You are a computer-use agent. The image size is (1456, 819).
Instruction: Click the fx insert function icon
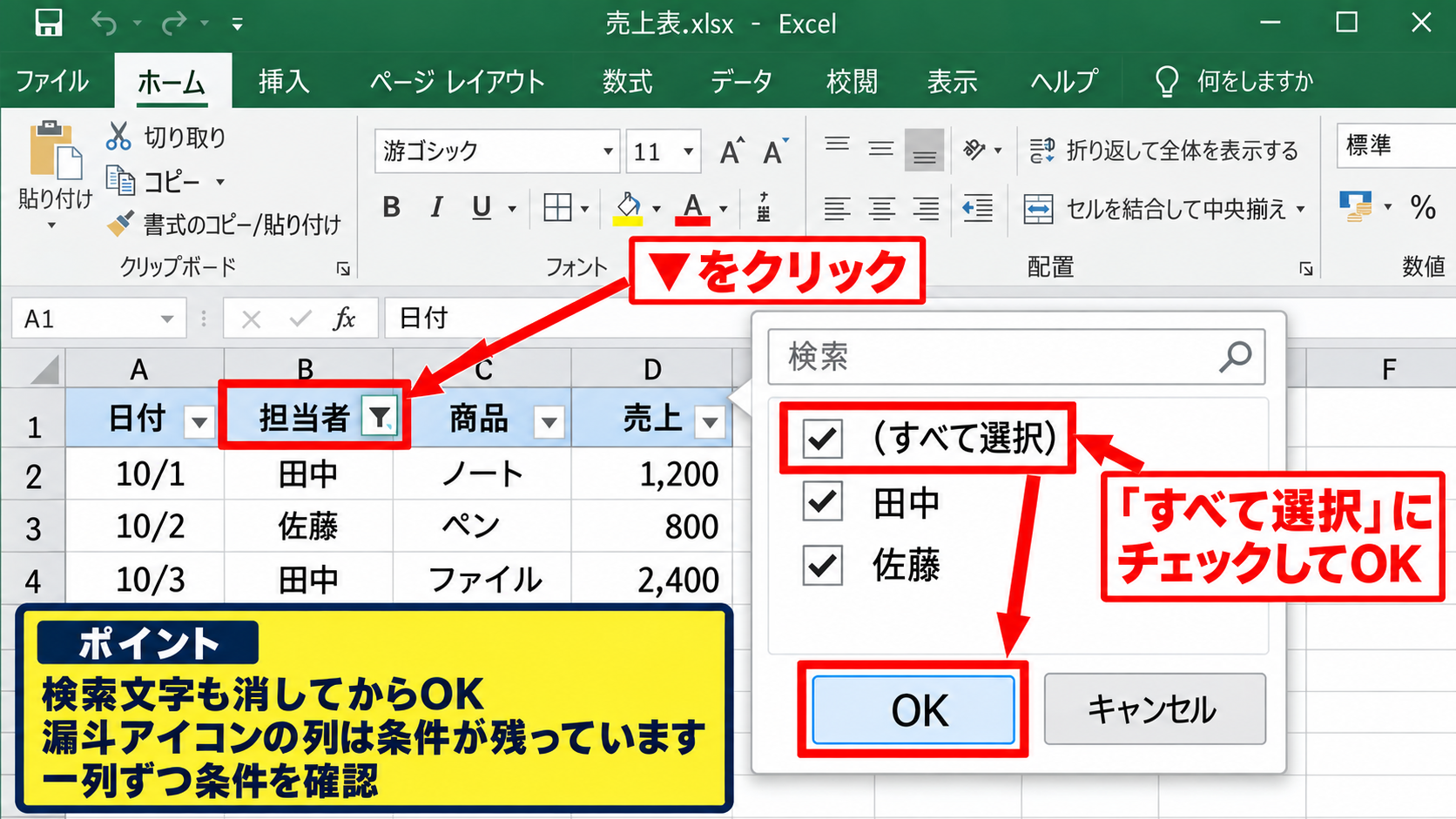click(345, 319)
